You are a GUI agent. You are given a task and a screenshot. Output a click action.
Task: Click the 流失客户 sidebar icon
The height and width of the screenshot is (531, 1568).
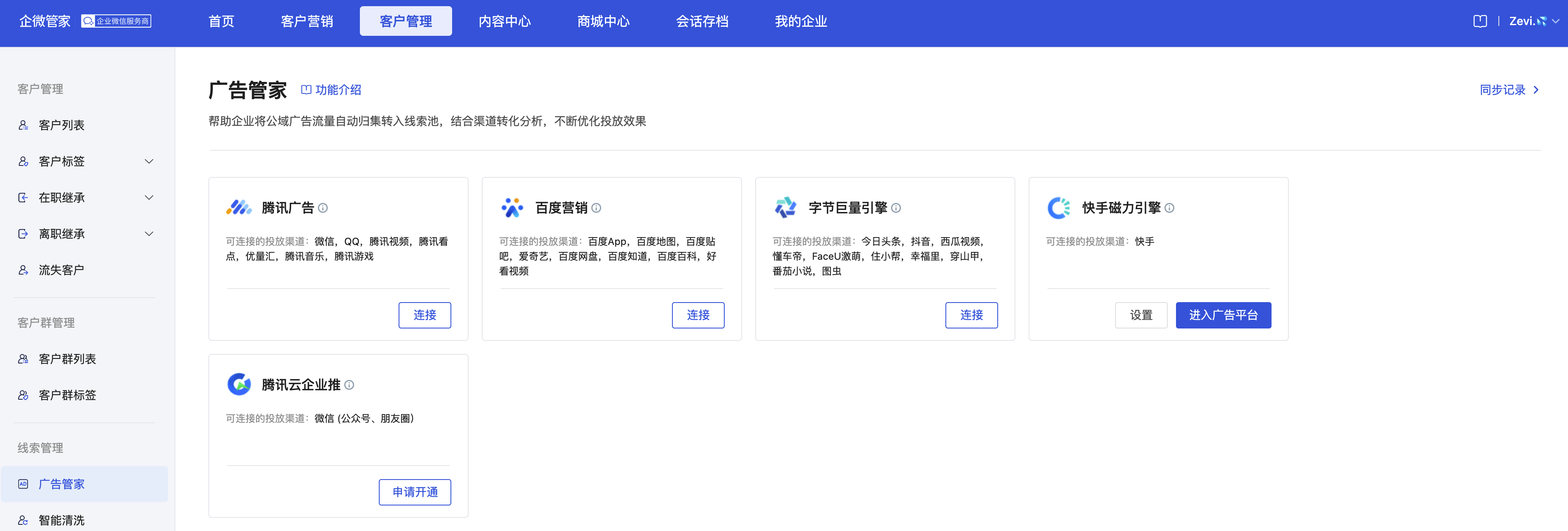23,270
